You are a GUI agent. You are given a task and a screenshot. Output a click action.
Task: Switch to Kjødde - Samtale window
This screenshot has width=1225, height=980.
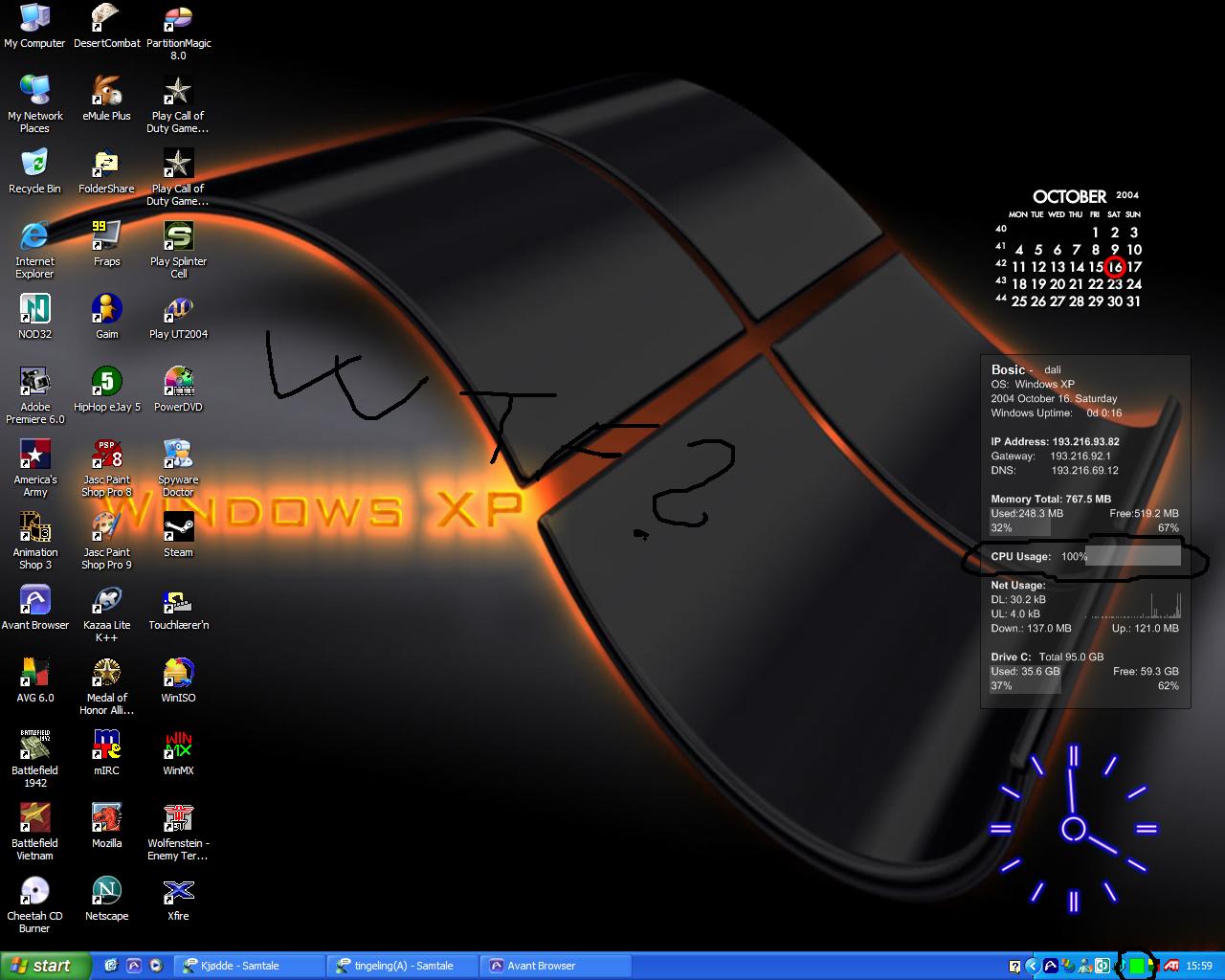pyautogui.click(x=249, y=966)
